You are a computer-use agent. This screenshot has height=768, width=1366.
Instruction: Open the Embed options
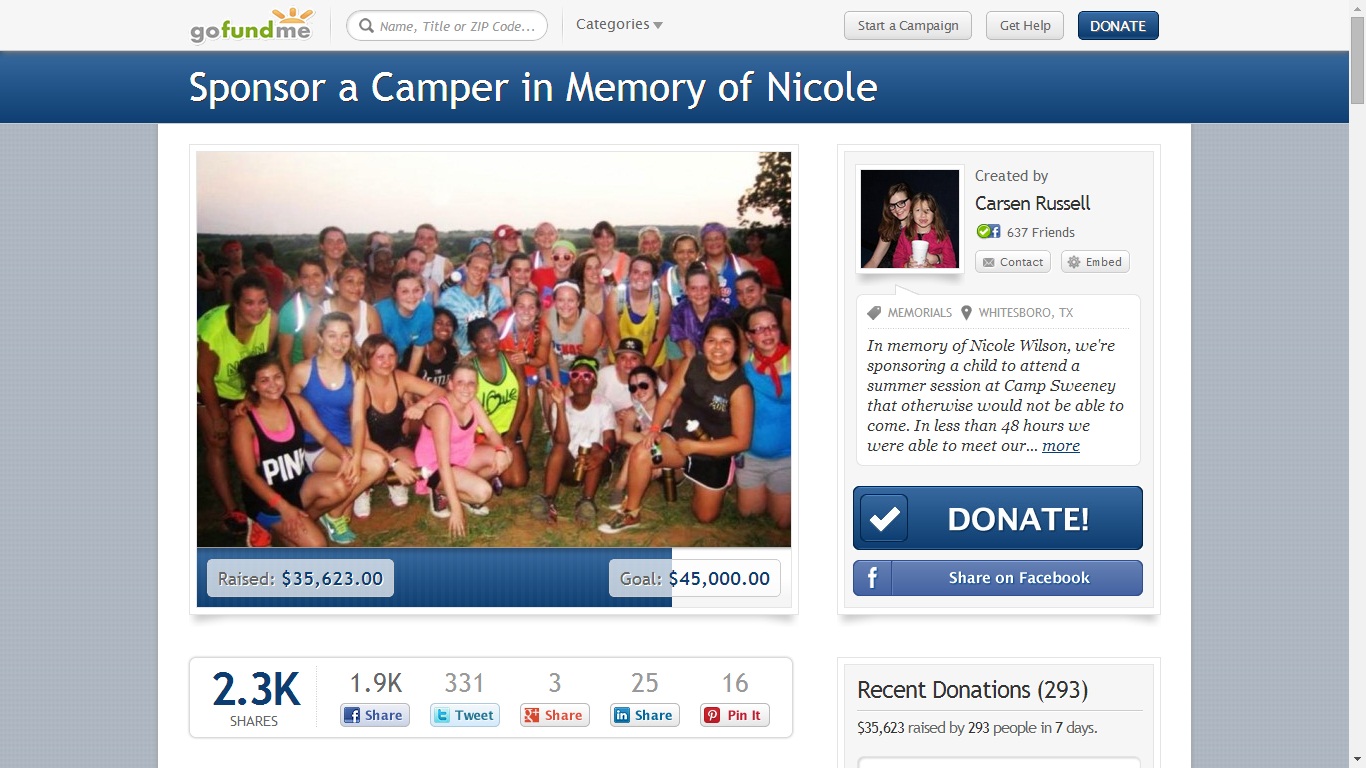[1095, 262]
